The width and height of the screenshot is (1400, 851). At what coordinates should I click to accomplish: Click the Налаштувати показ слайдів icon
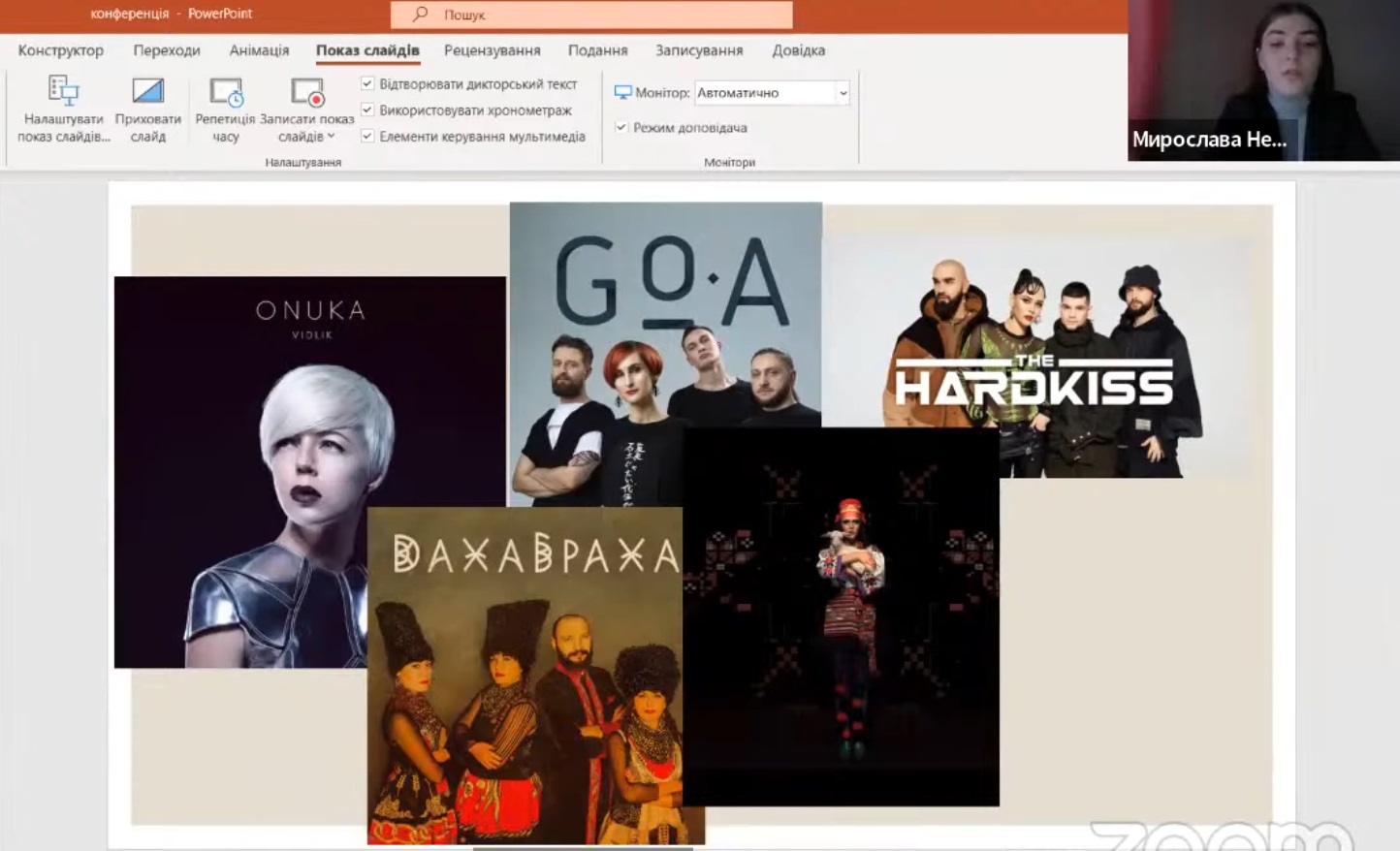[x=63, y=91]
